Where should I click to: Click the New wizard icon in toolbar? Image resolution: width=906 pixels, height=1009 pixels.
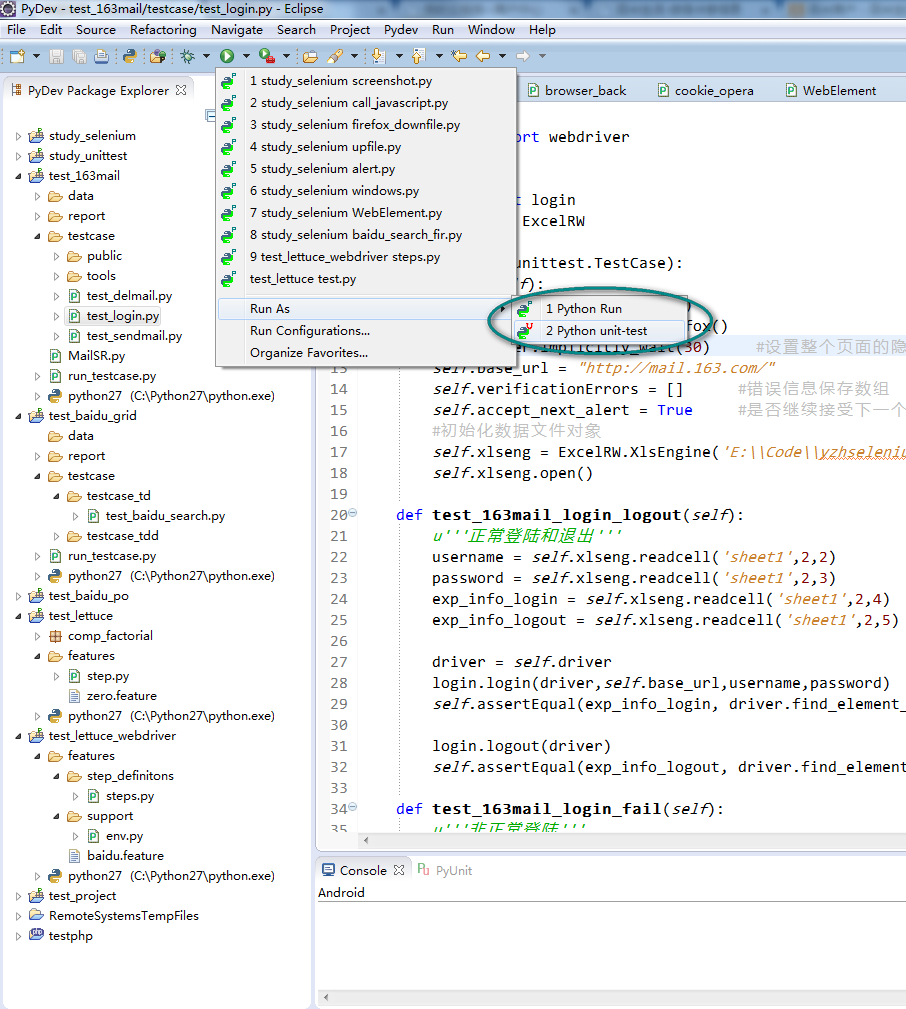click(x=15, y=56)
